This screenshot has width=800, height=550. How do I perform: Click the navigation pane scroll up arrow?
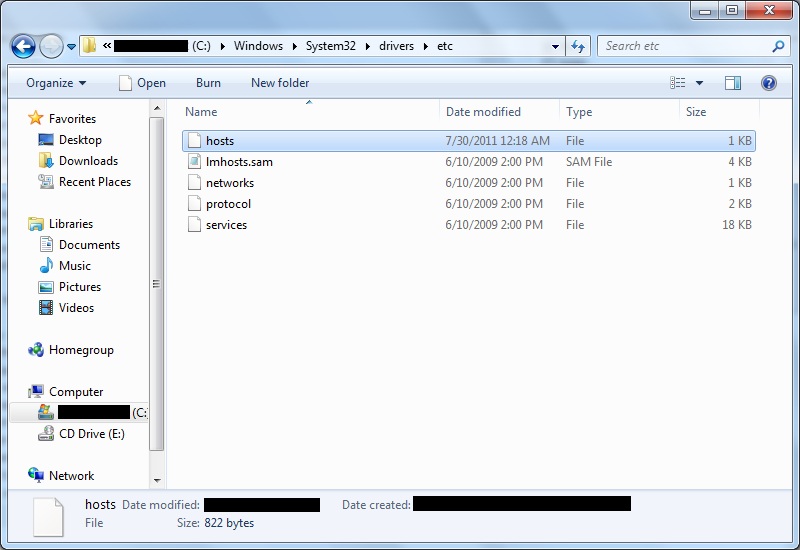pyautogui.click(x=157, y=108)
